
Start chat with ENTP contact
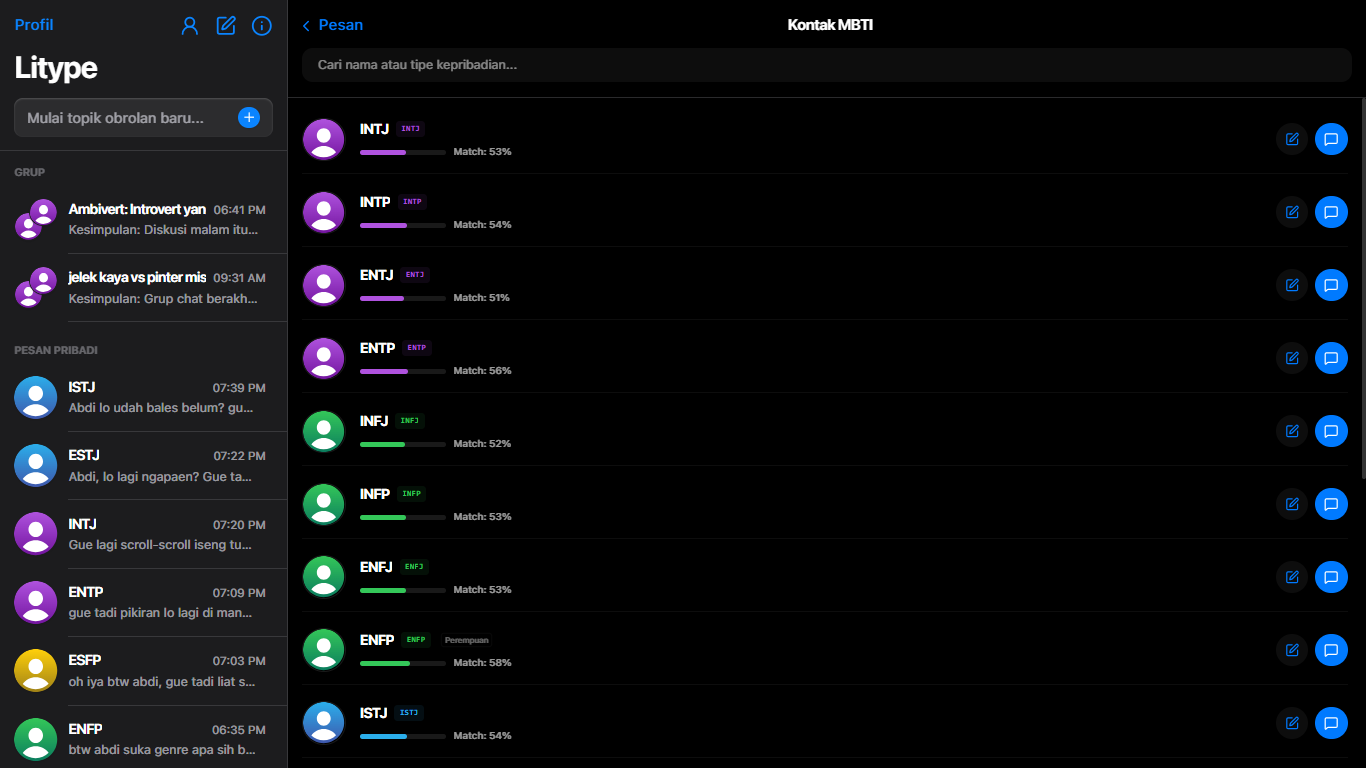coord(1331,358)
